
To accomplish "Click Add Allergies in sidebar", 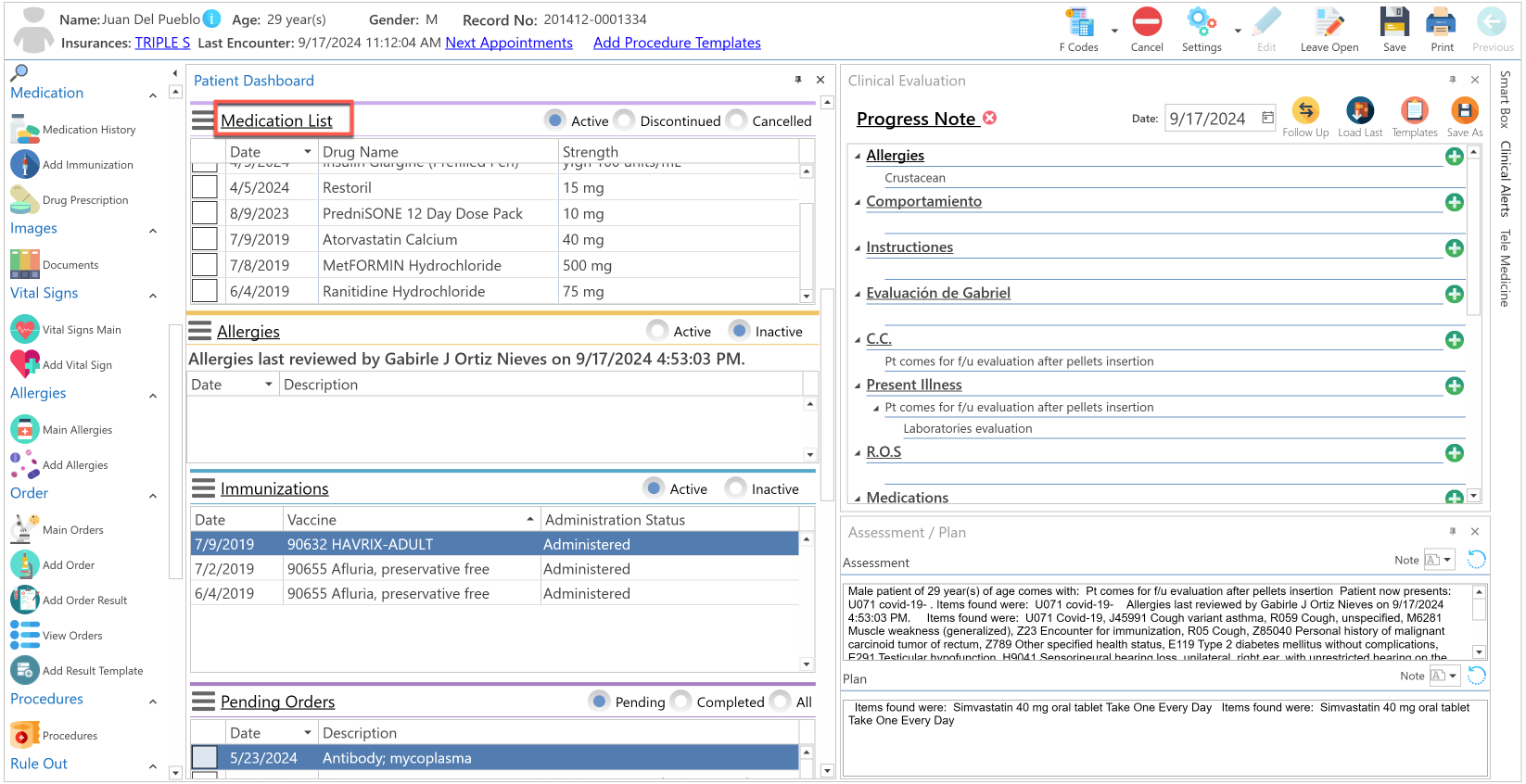I will click(60, 465).
